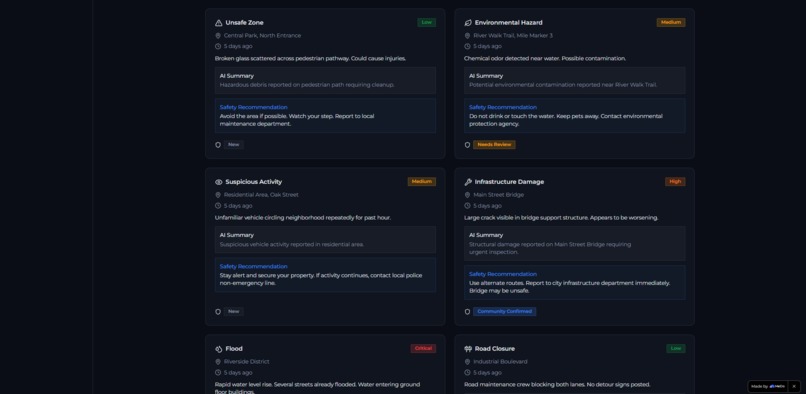806x394 pixels.
Task: Click the broken glass description text
Action: click(x=310, y=59)
